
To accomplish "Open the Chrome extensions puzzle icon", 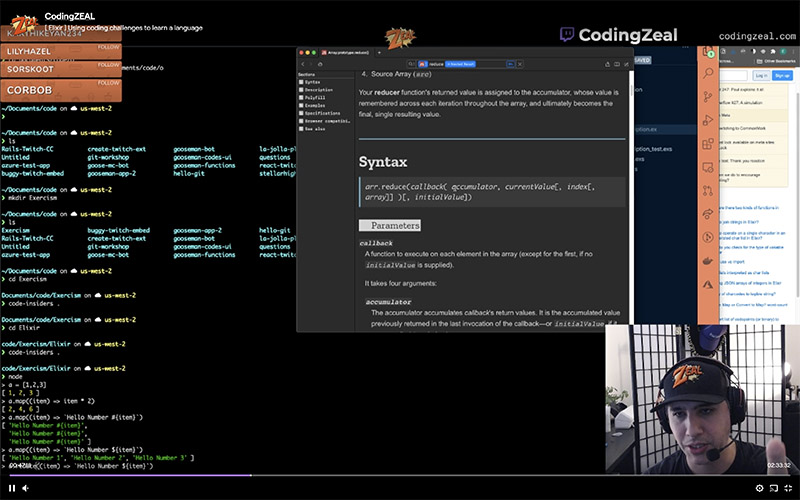I will coord(772,52).
